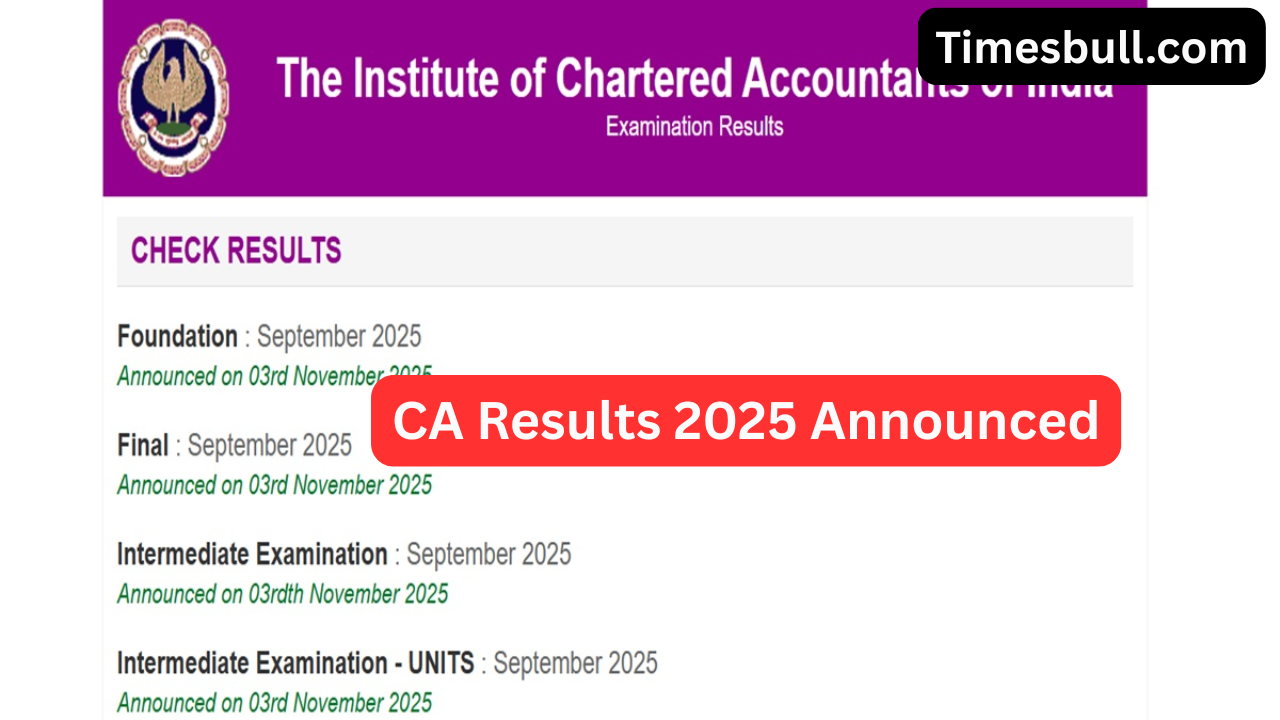The height and width of the screenshot is (720, 1280).
Task: Click the ICAI emblem logo
Action: point(173,97)
